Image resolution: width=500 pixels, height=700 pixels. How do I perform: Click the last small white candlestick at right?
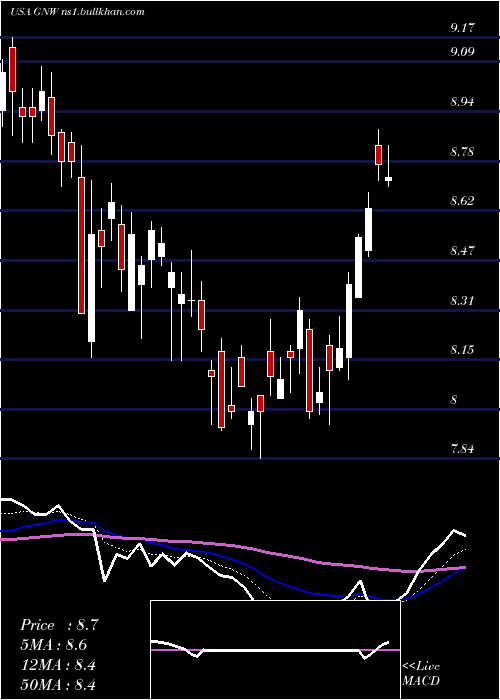pyautogui.click(x=388, y=179)
